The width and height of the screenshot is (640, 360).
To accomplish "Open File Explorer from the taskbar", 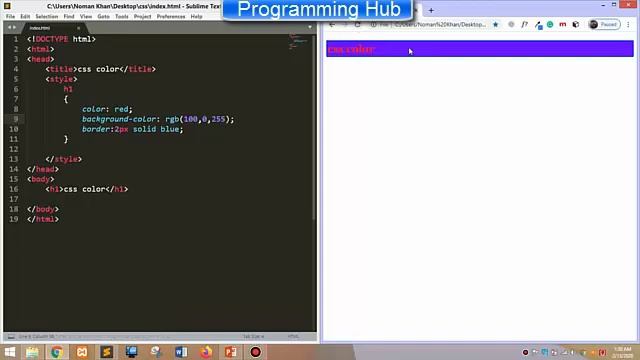I will (32, 352).
